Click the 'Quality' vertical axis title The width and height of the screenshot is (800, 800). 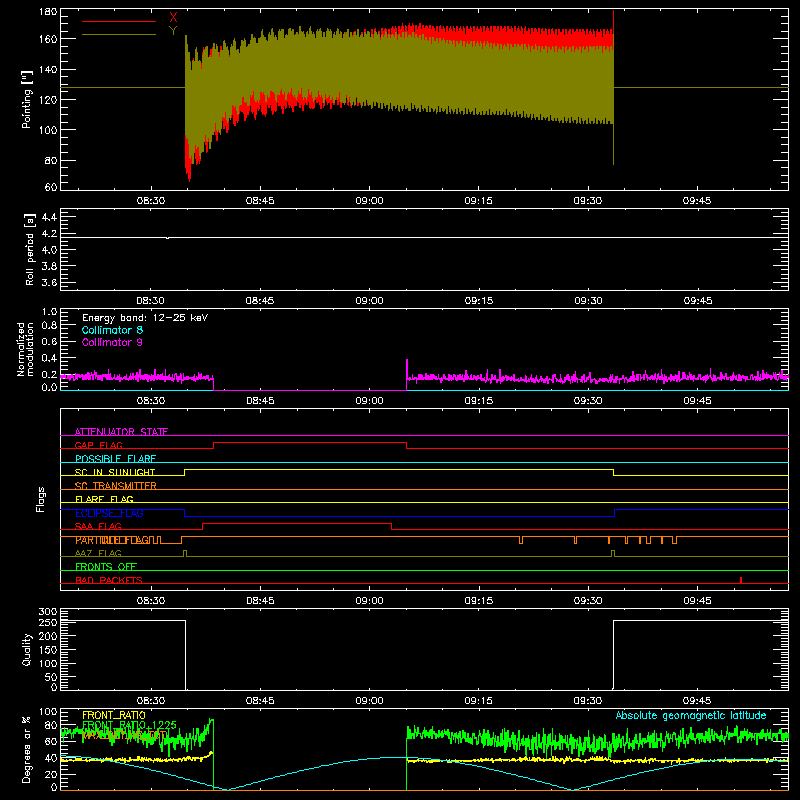[27, 649]
